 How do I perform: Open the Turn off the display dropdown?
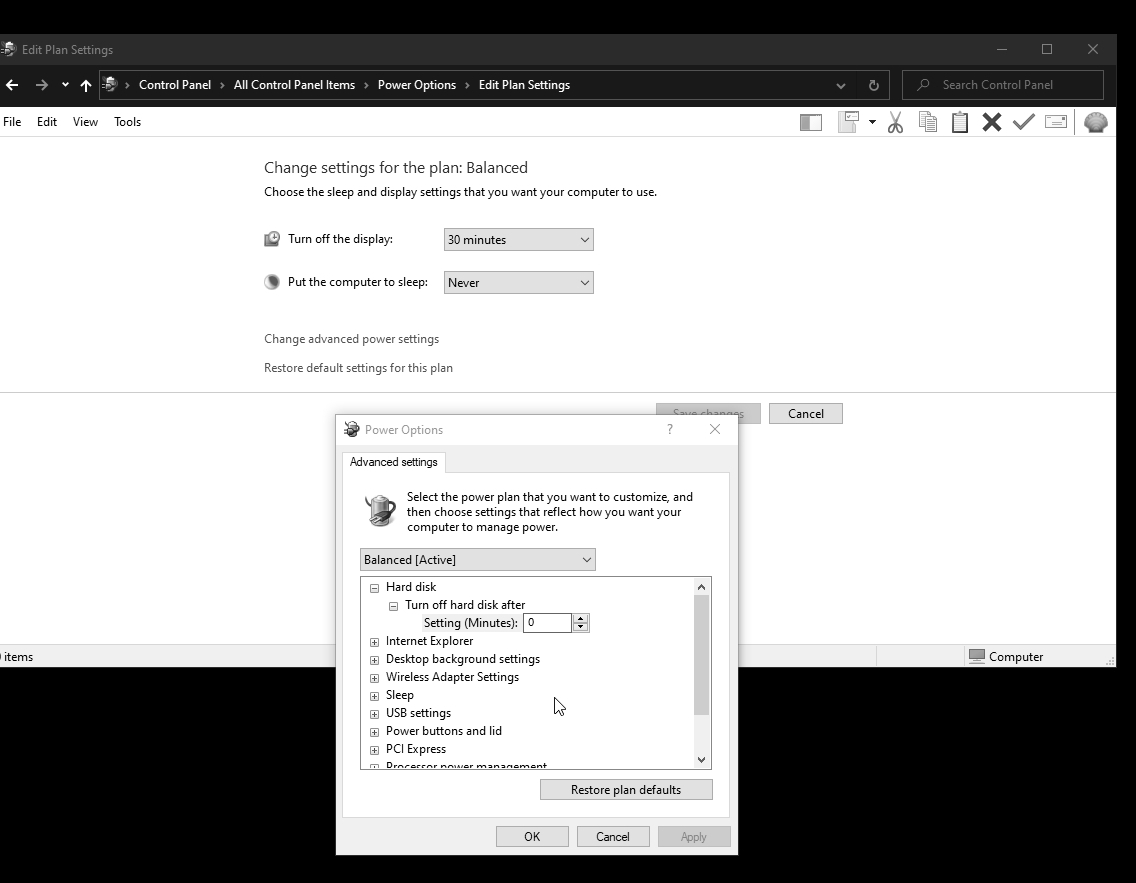(x=519, y=240)
